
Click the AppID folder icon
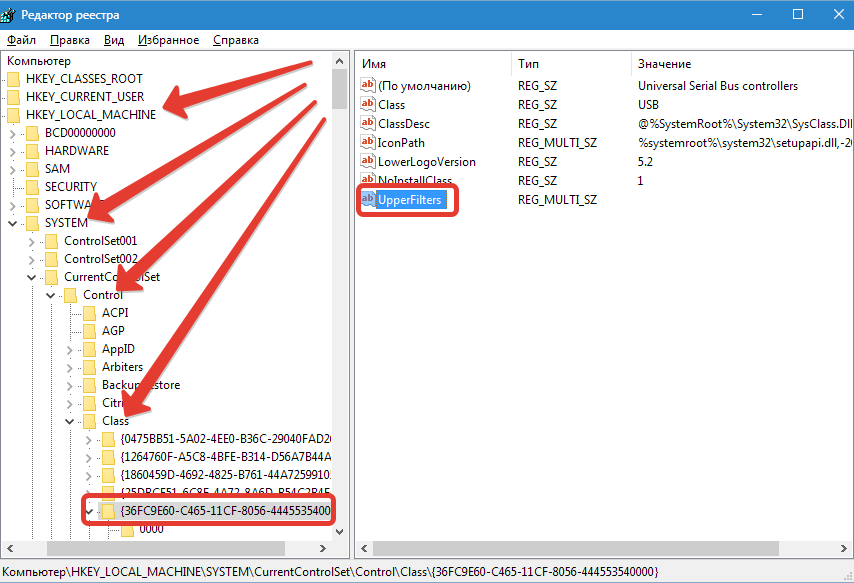point(90,349)
